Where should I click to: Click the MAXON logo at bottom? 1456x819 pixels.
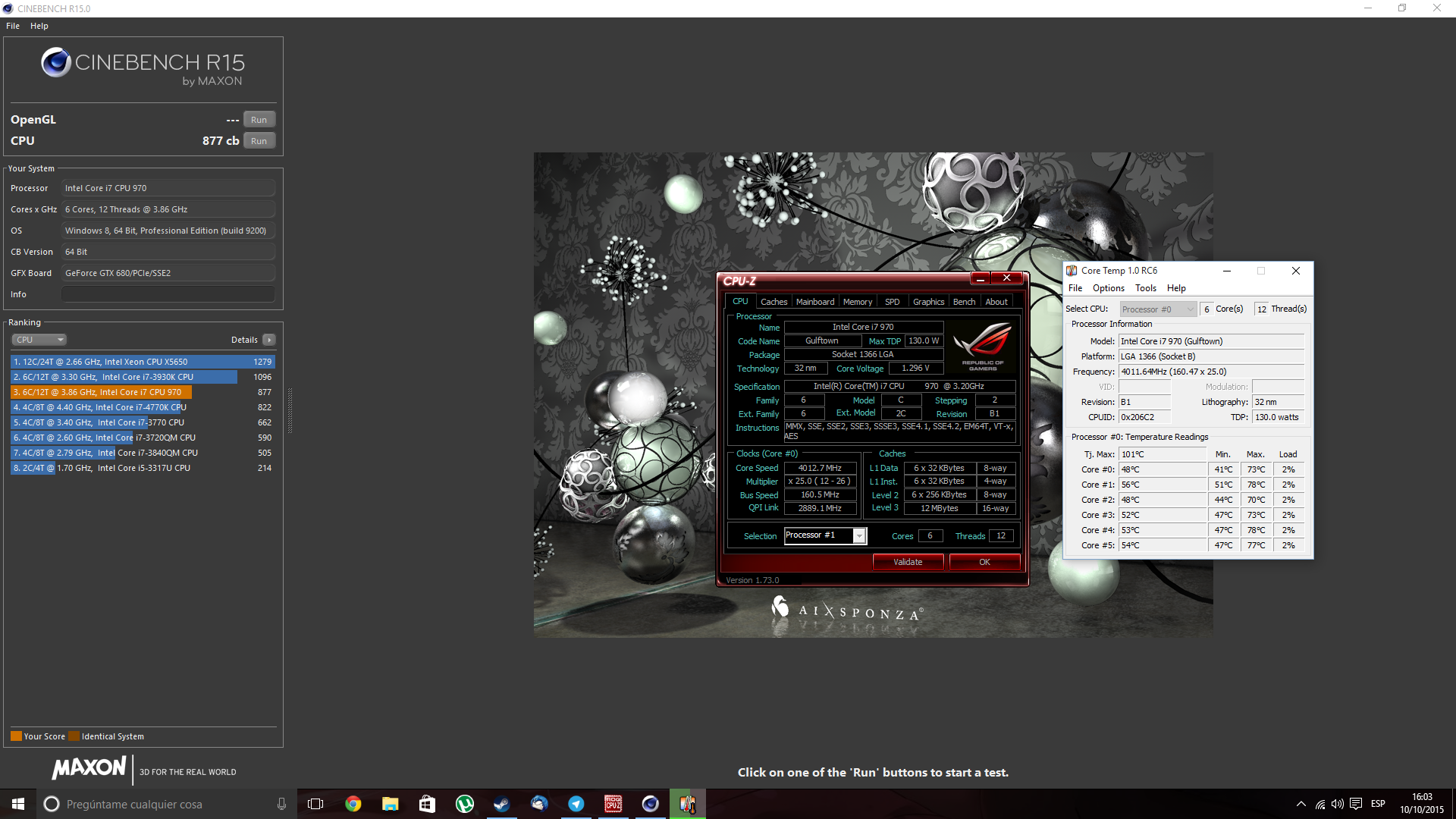tap(89, 768)
